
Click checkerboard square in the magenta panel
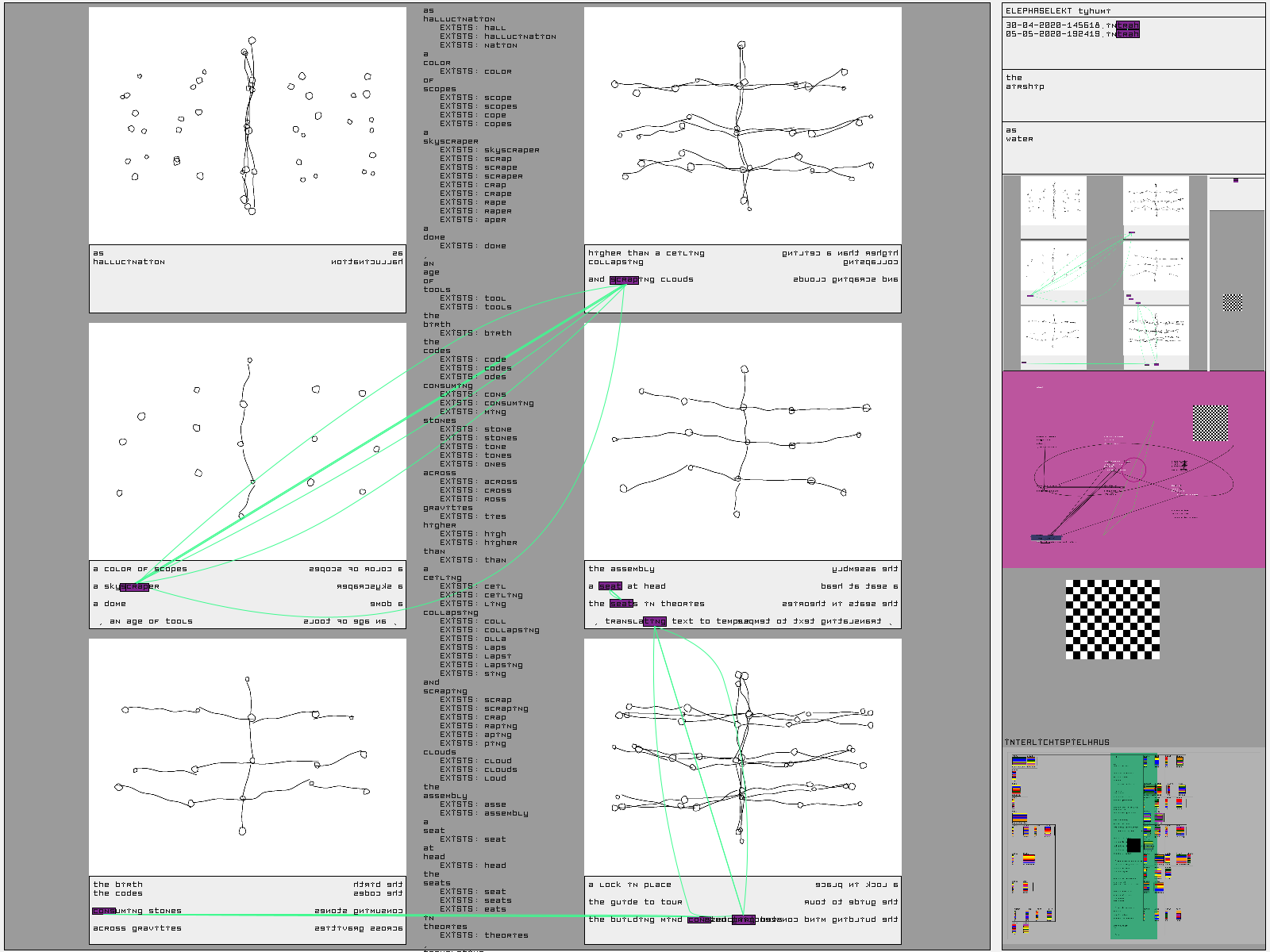tap(1210, 423)
